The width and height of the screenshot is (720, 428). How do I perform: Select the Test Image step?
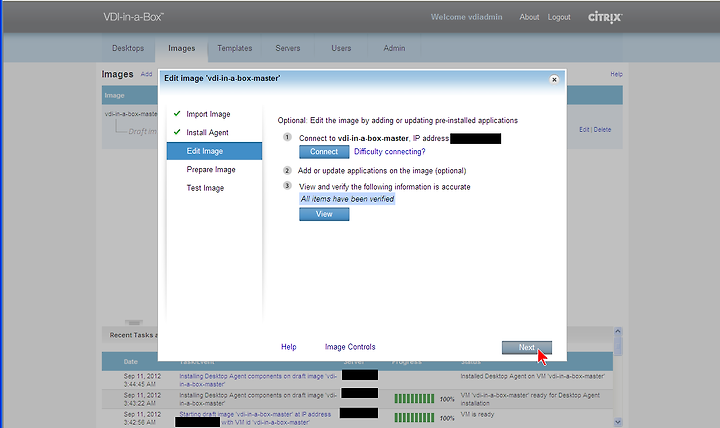pos(205,188)
